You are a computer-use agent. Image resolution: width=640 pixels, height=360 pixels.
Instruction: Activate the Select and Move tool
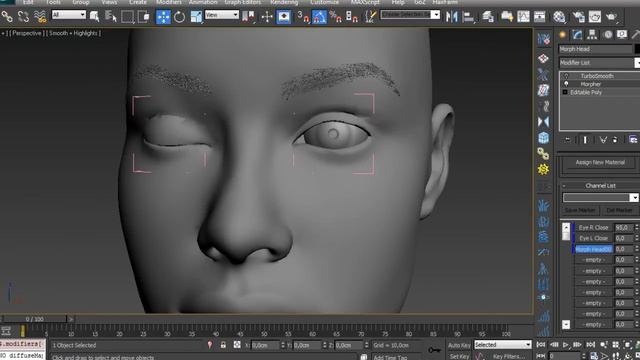[163, 17]
